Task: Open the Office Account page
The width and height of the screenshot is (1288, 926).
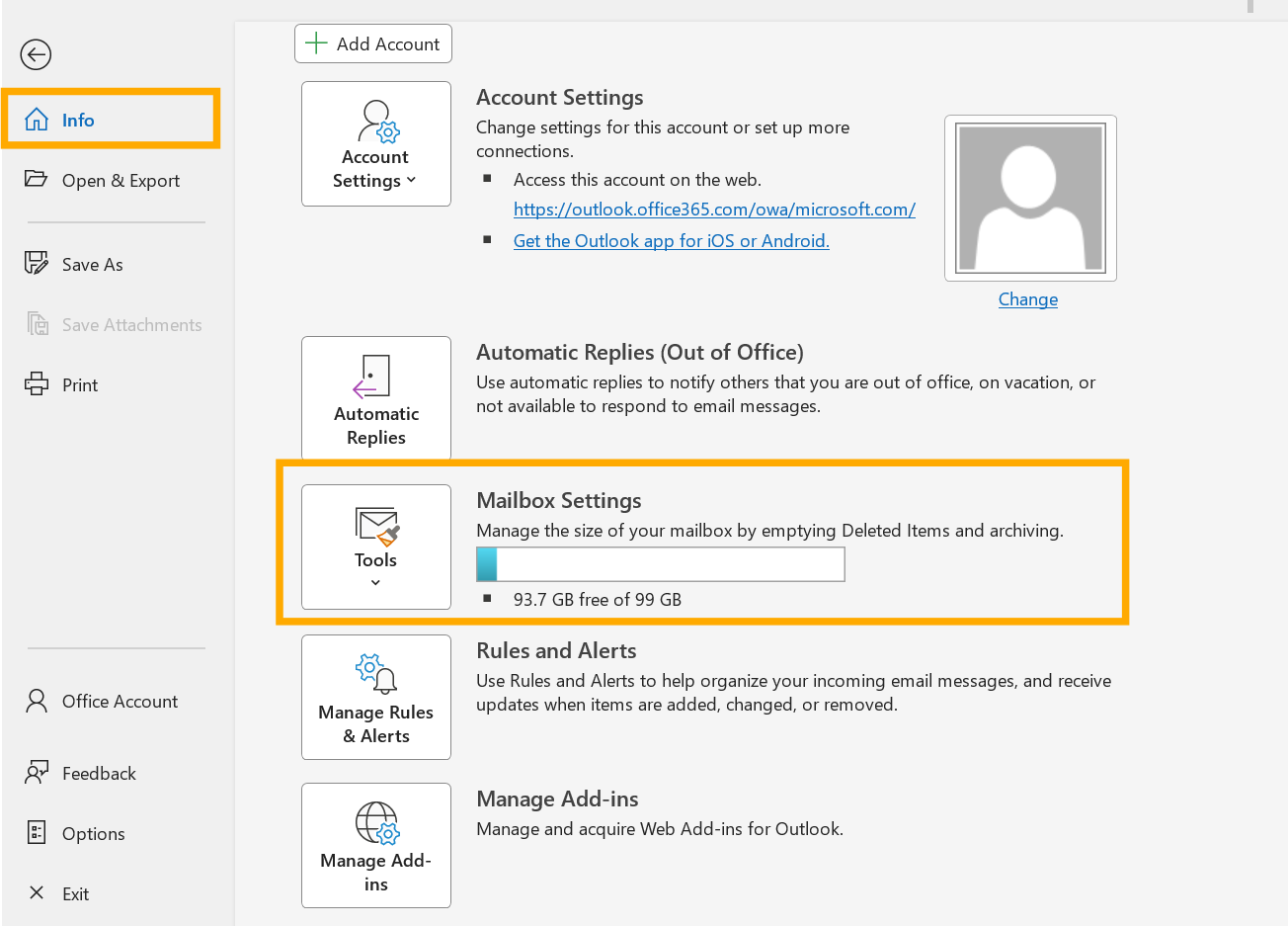Action: tap(120, 702)
